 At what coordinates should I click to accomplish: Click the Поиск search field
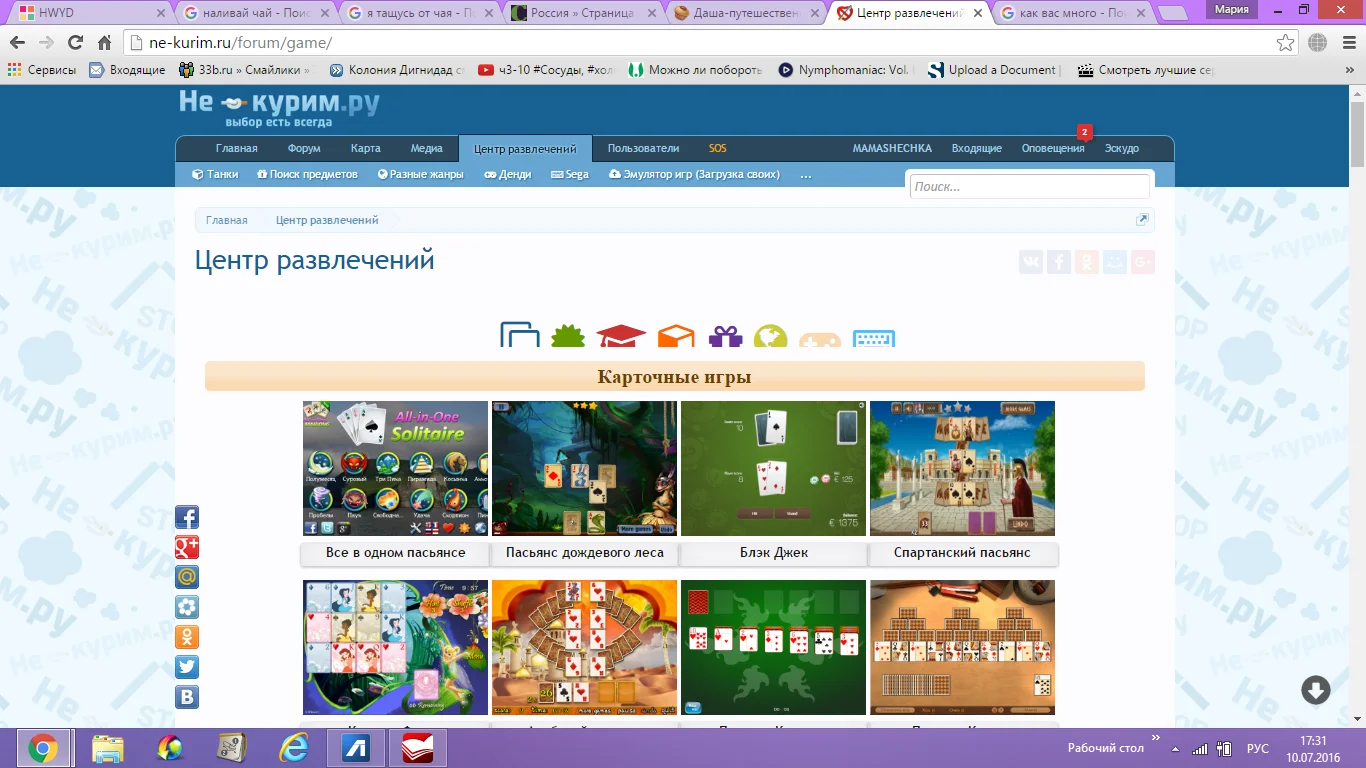[1030, 186]
